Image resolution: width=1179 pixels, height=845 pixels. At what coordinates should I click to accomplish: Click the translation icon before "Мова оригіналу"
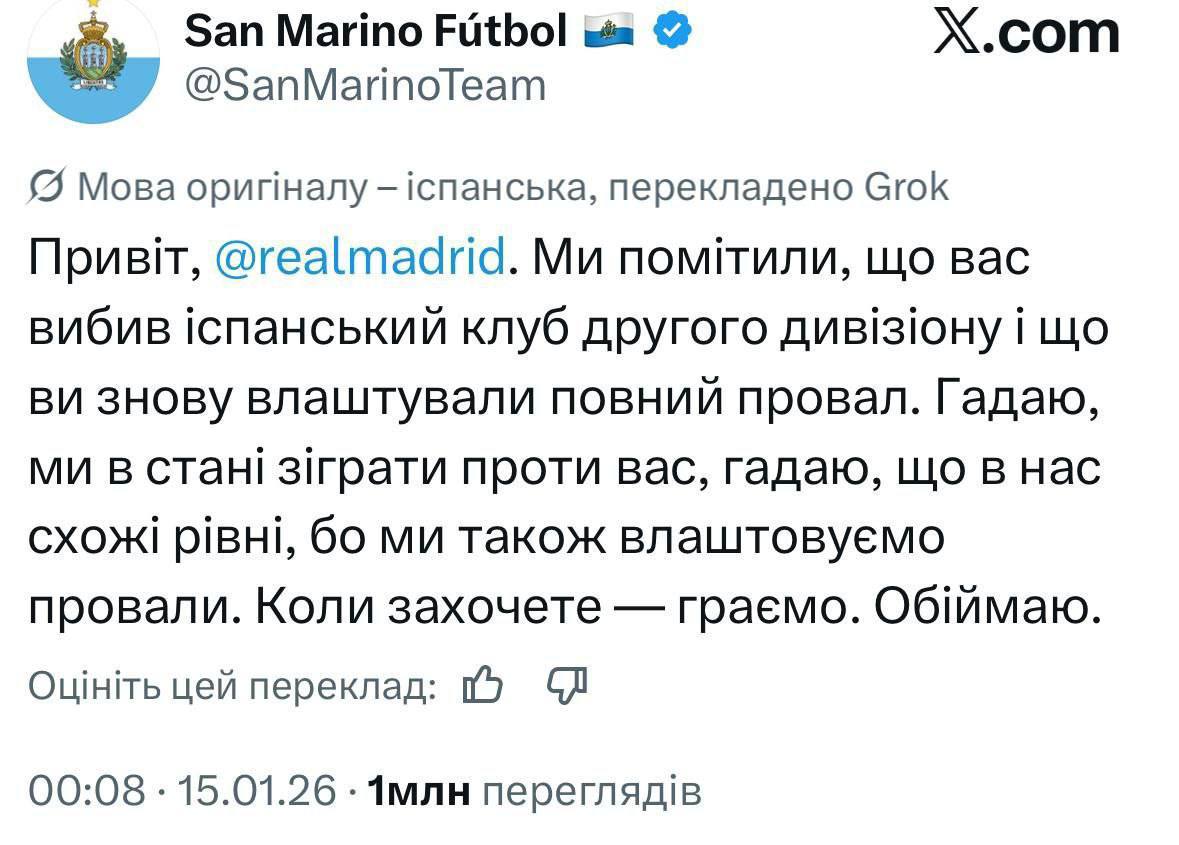pos(46,188)
